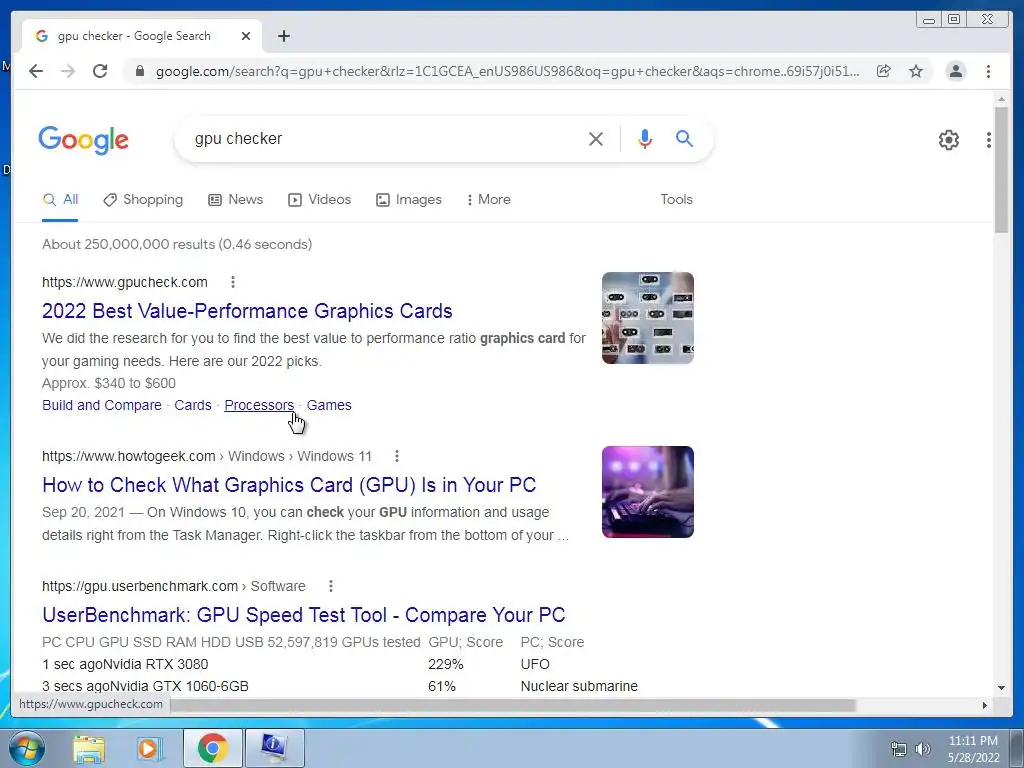The height and width of the screenshot is (768, 1024).
Task: Click the About 250,000,000 results text
Action: (177, 244)
